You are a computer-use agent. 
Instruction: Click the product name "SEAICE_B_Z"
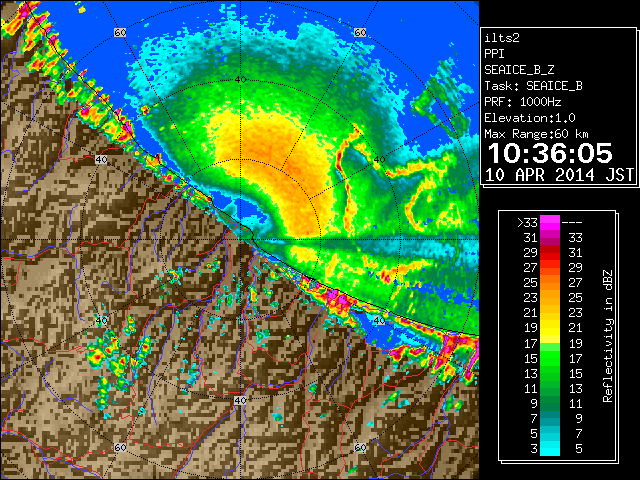[519, 70]
